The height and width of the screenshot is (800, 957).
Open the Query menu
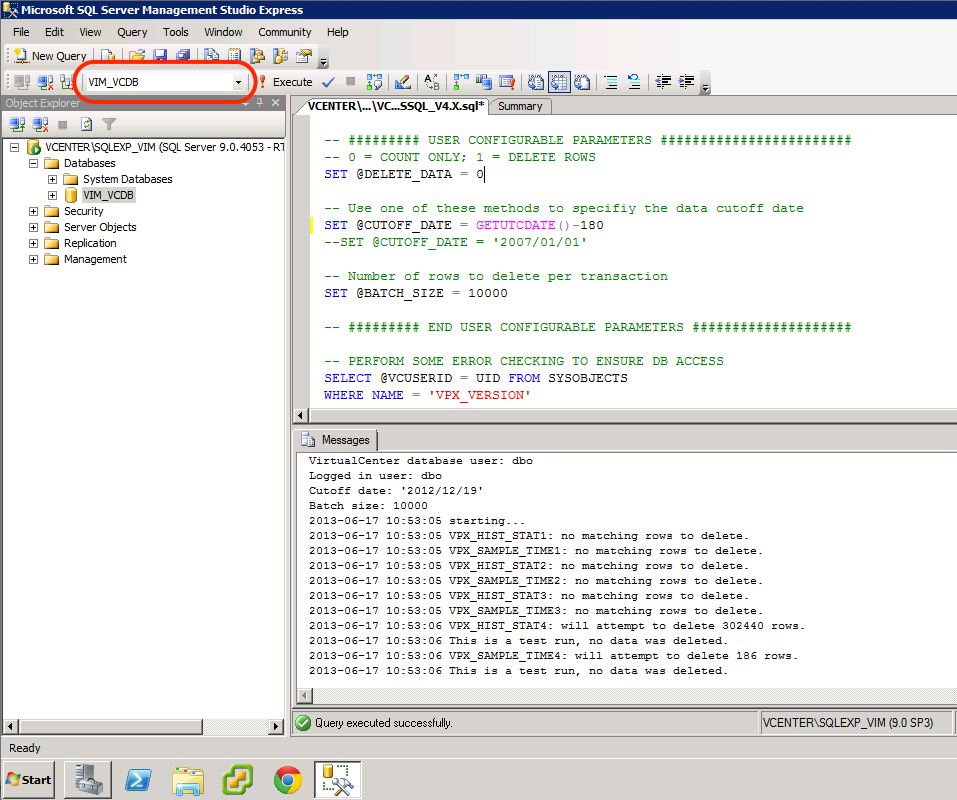132,32
